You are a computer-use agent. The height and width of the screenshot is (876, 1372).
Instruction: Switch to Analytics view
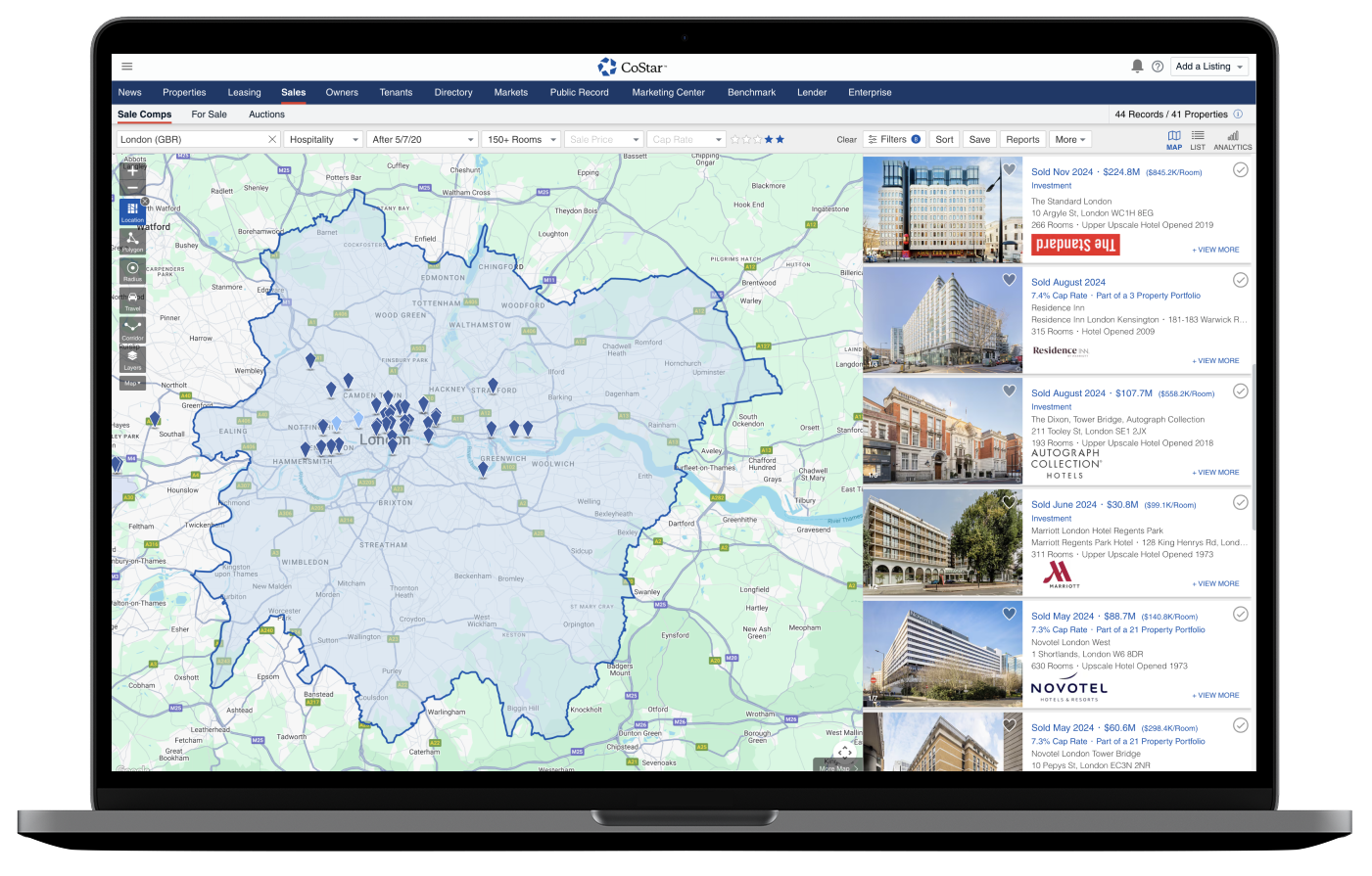click(x=1232, y=140)
